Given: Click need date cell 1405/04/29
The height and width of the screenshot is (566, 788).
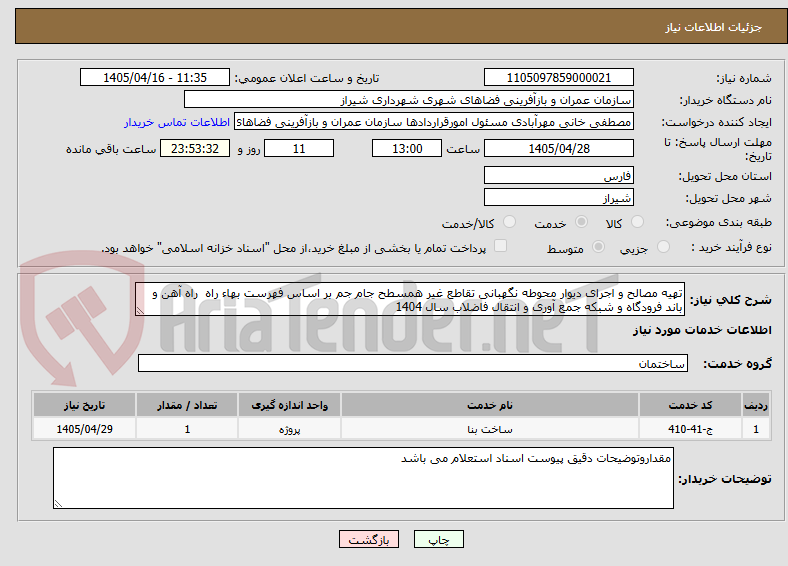Looking at the screenshot, I should point(84,429).
